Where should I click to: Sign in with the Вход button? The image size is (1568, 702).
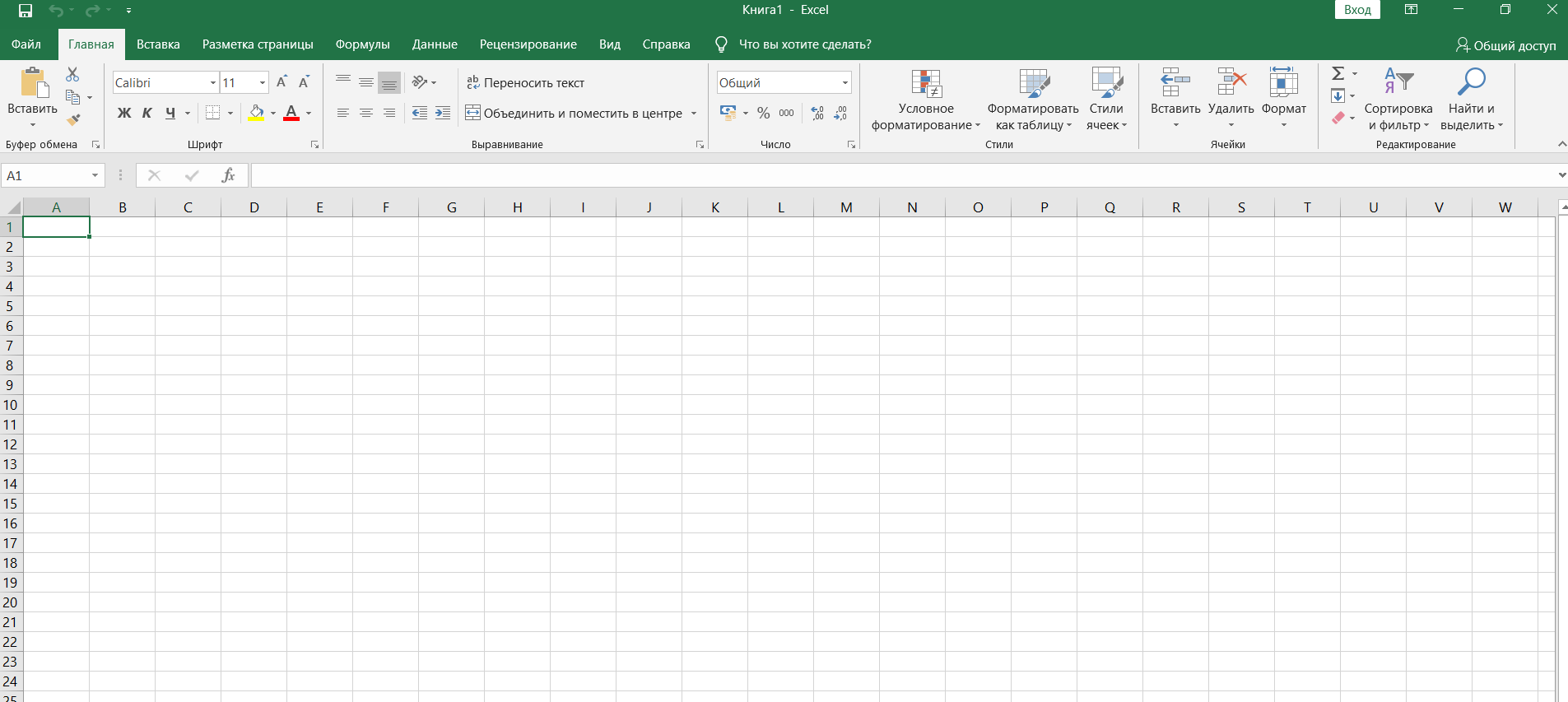coord(1357,10)
